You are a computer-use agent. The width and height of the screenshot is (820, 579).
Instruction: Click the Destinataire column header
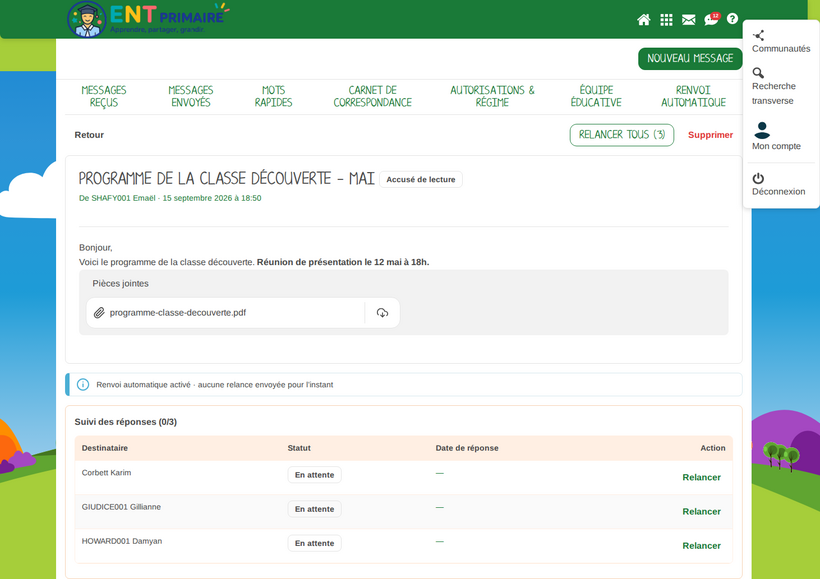[x=105, y=448]
